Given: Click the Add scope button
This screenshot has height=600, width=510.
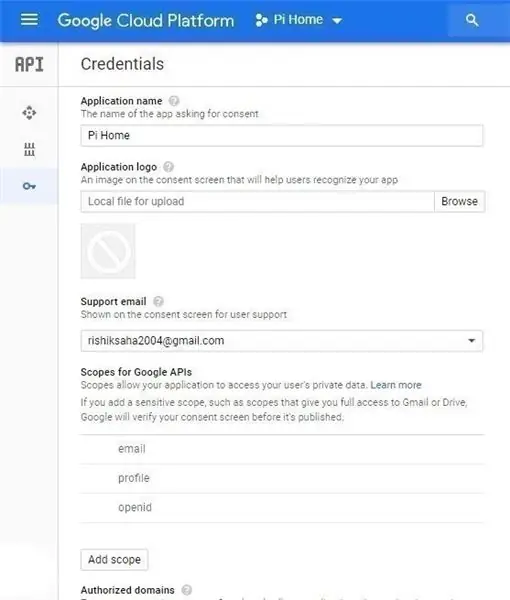Looking at the screenshot, I should pyautogui.click(x=114, y=560).
